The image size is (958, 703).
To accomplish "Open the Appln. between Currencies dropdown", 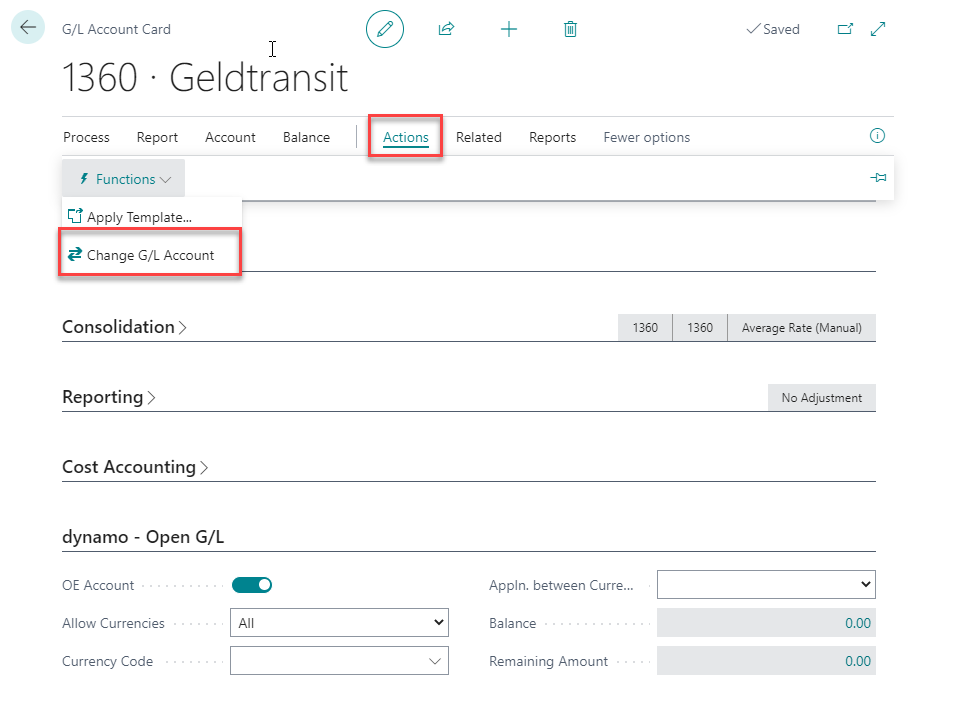I will pos(765,585).
